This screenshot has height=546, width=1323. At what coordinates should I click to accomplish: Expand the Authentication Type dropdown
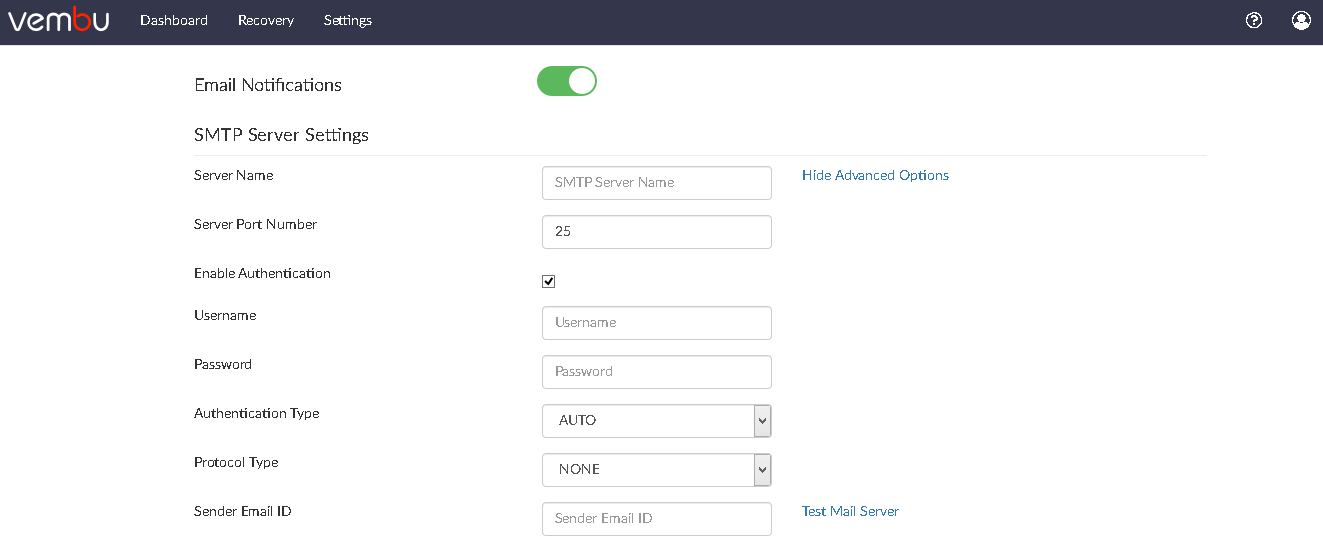tap(657, 421)
